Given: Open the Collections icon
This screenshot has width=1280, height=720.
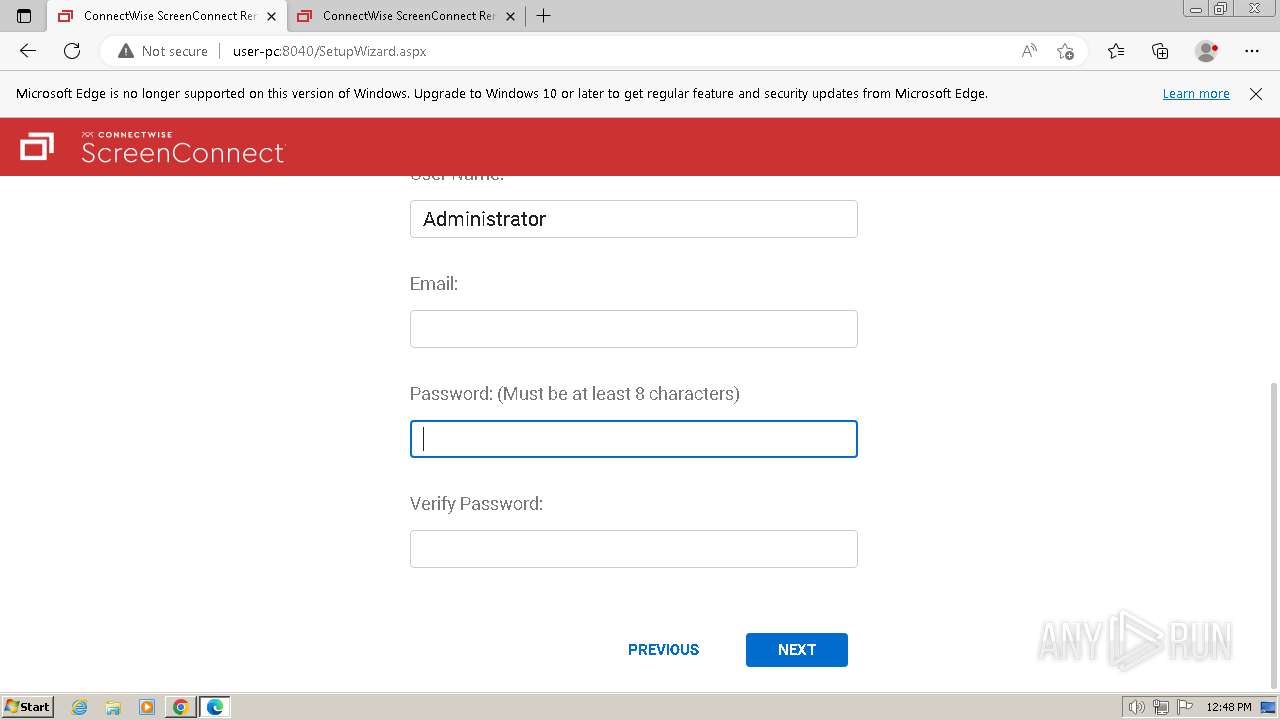Looking at the screenshot, I should (1160, 51).
